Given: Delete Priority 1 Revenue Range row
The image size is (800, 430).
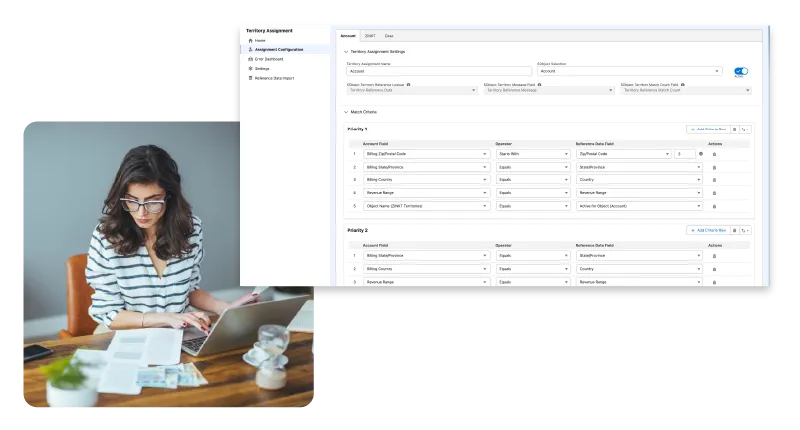Looking at the screenshot, I should (714, 193).
